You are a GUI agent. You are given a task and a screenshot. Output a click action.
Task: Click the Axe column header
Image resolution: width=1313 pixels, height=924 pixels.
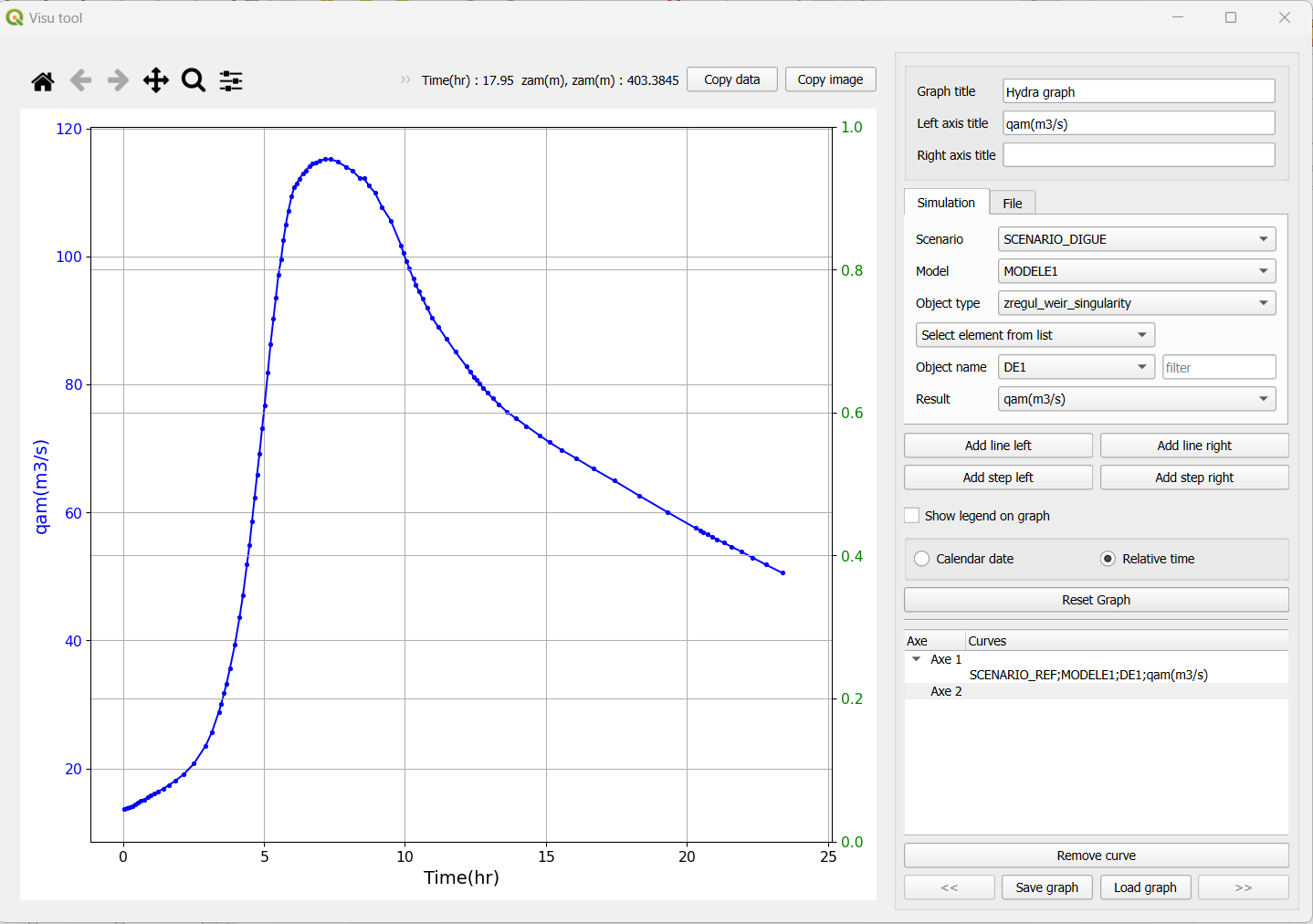[x=934, y=641]
